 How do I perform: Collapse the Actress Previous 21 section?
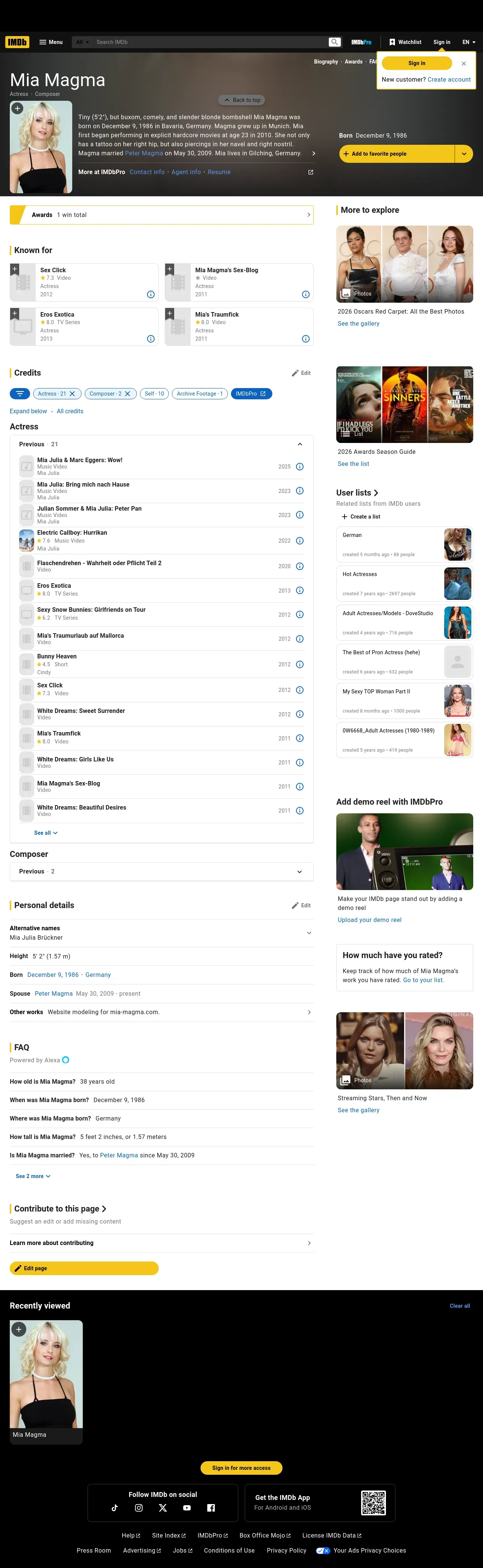(300, 444)
